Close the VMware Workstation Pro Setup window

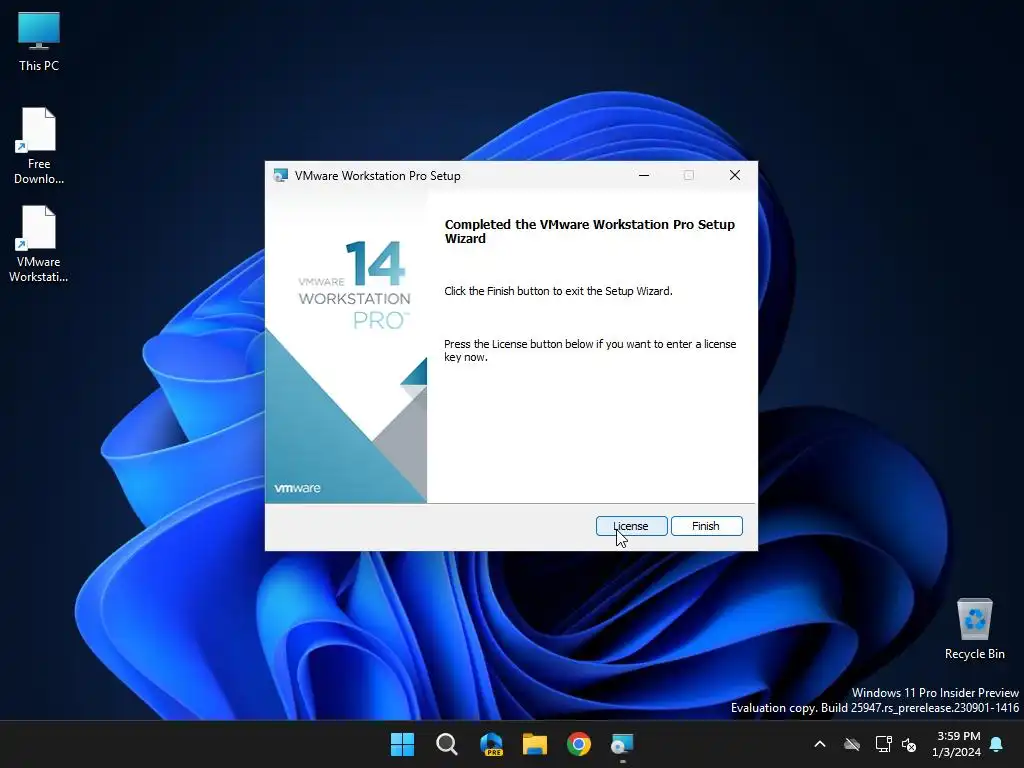coord(735,175)
